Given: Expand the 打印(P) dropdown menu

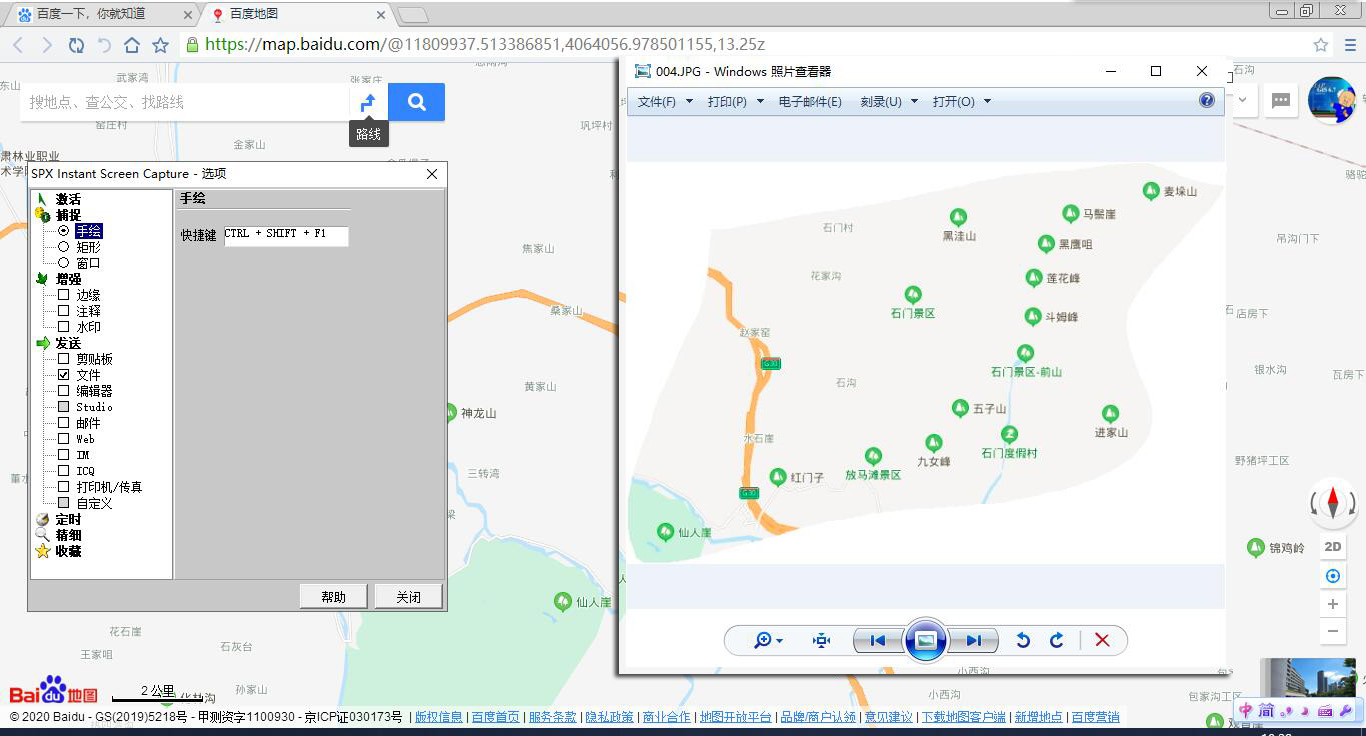Looking at the screenshot, I should click(735, 102).
